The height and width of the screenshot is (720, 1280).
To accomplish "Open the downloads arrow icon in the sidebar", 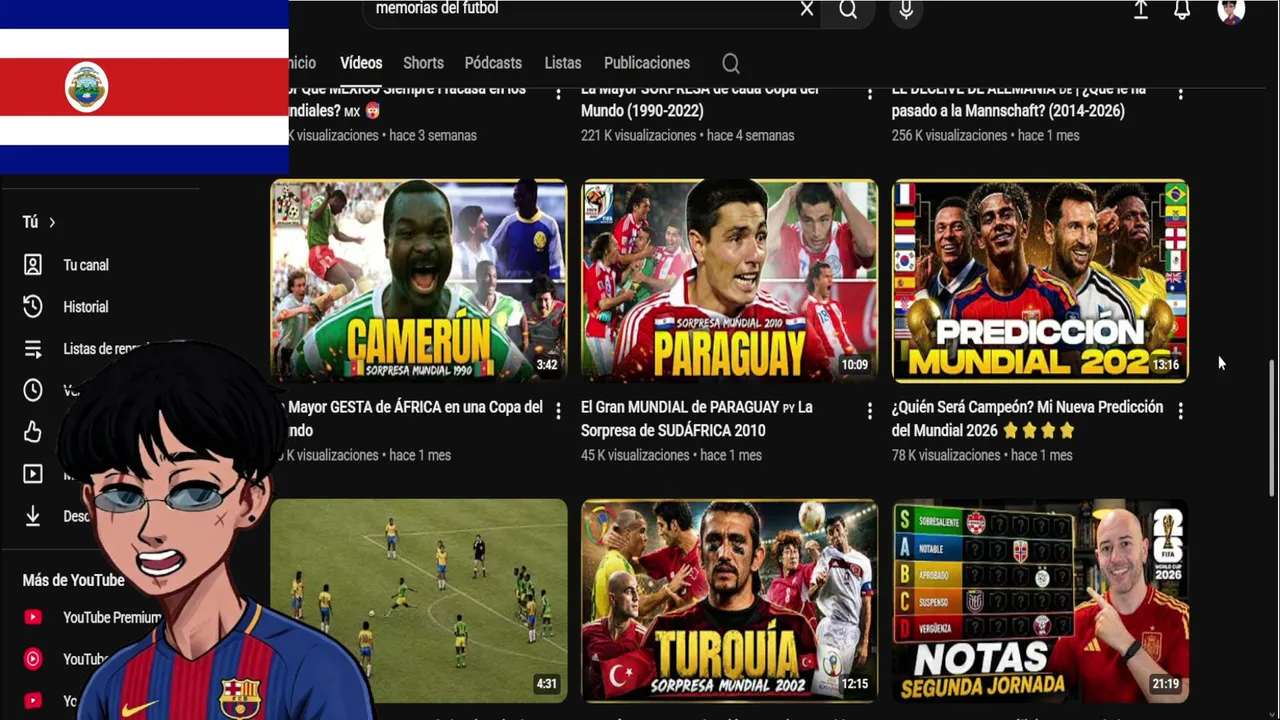I will (x=33, y=516).
